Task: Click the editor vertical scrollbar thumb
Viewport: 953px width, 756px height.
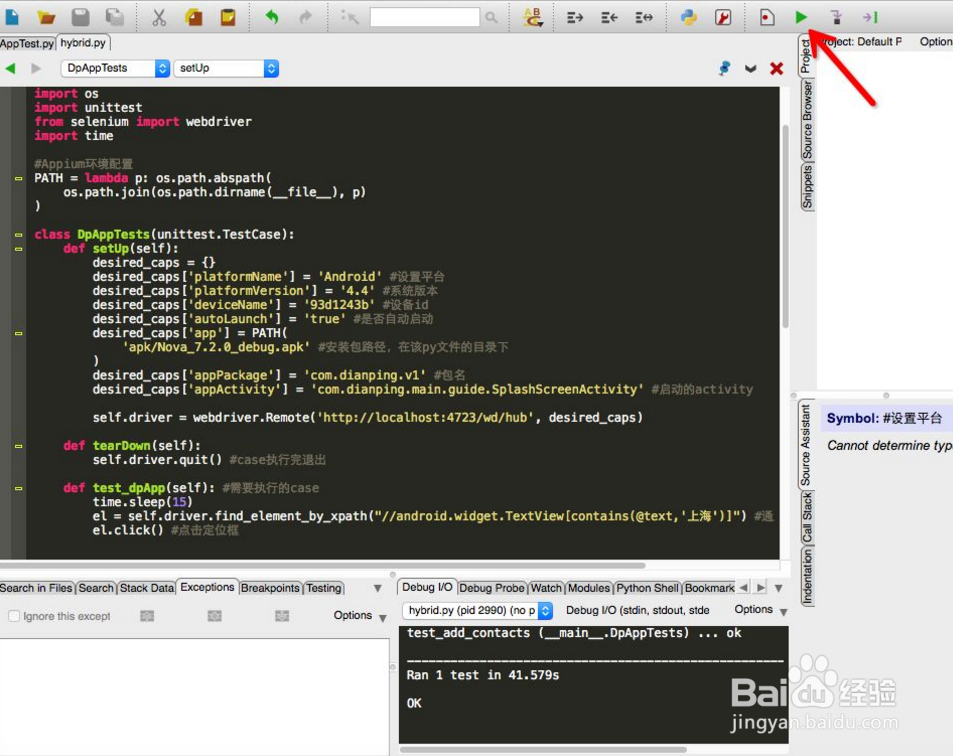Action: coord(785,226)
